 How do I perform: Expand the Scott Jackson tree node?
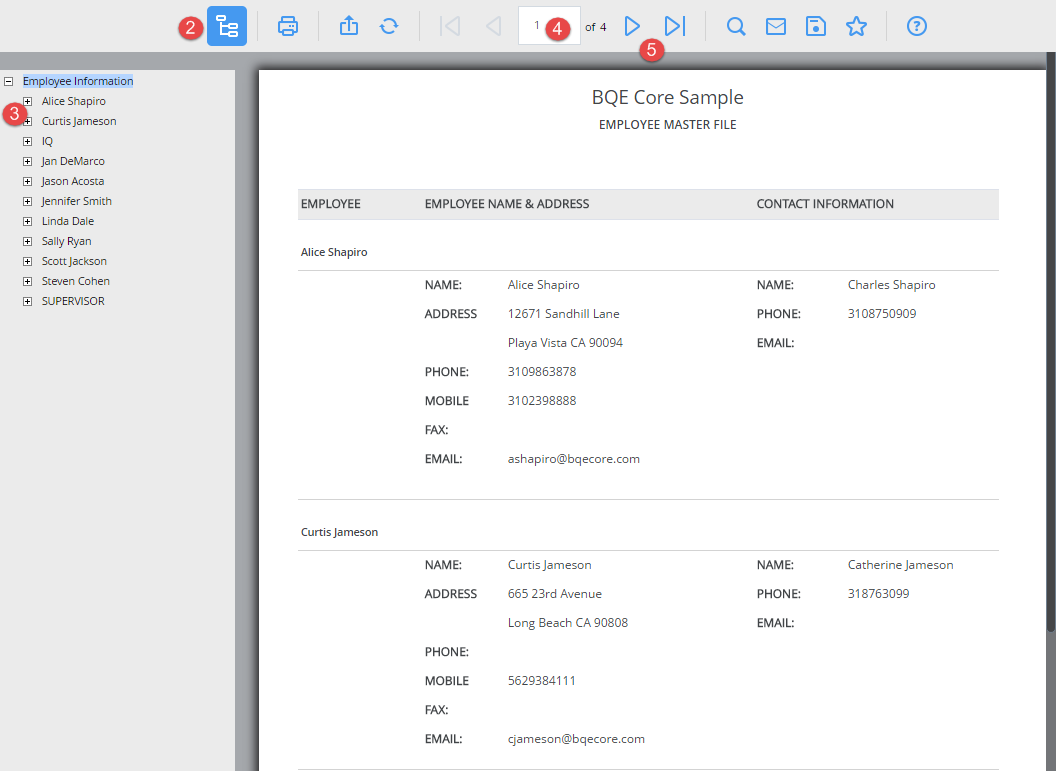(x=28, y=261)
